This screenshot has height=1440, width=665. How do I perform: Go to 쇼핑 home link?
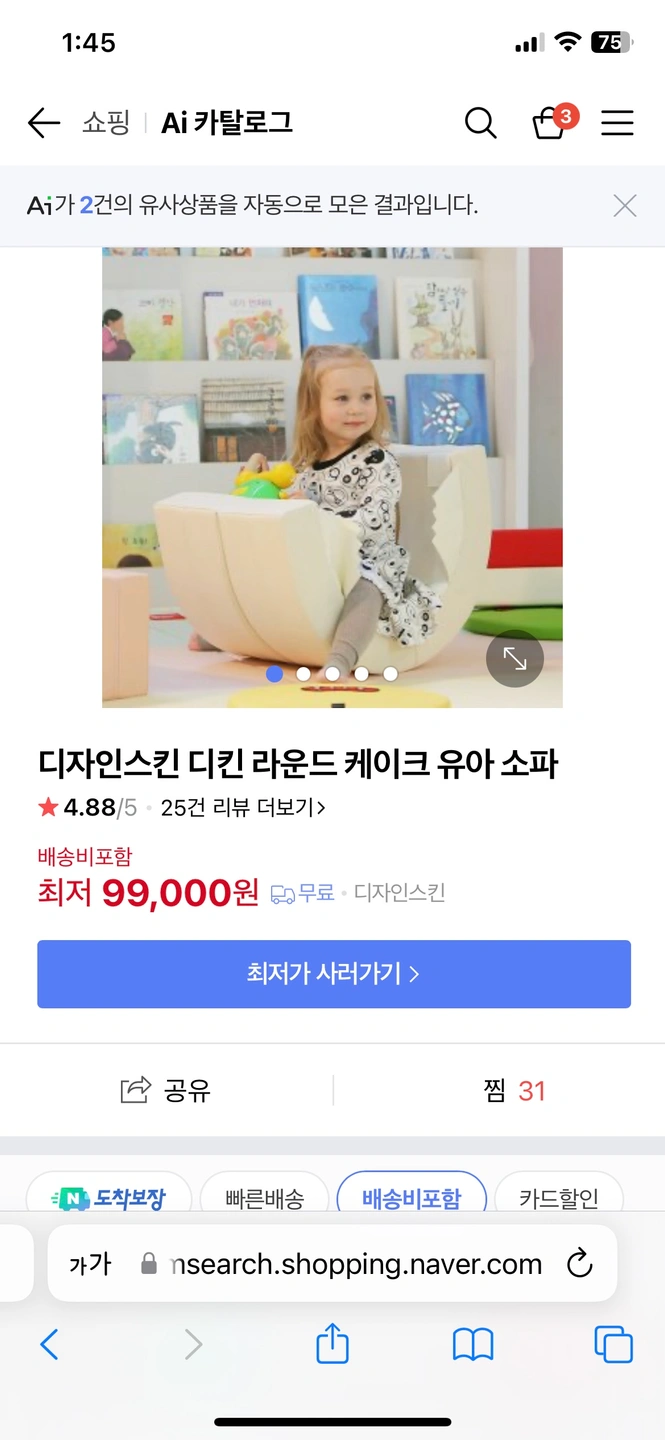[106, 123]
